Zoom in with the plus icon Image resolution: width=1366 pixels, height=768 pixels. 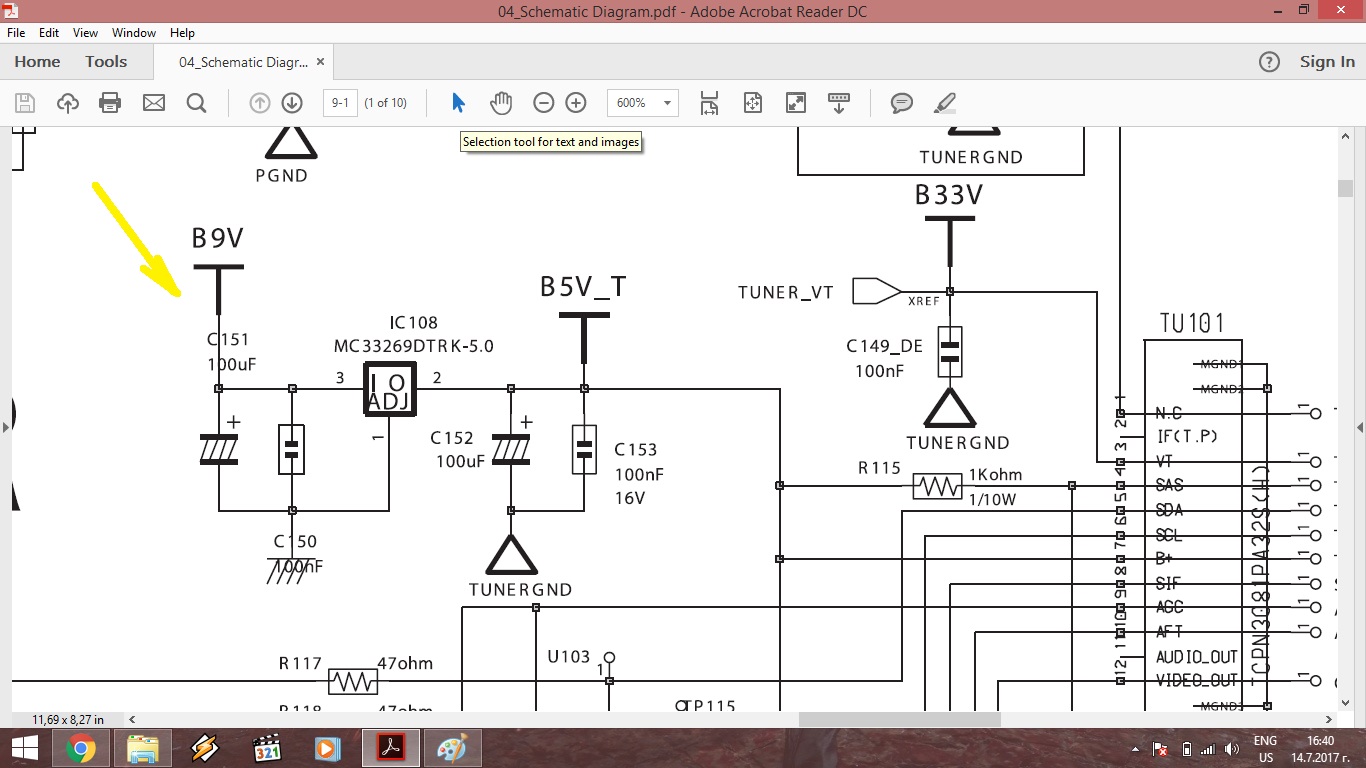tap(576, 103)
